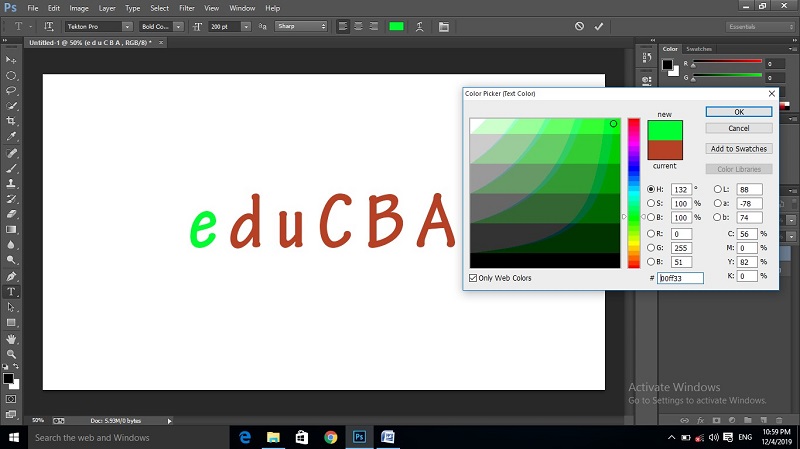The width and height of the screenshot is (800, 449).
Task: Select the Crop tool
Action: click(11, 121)
